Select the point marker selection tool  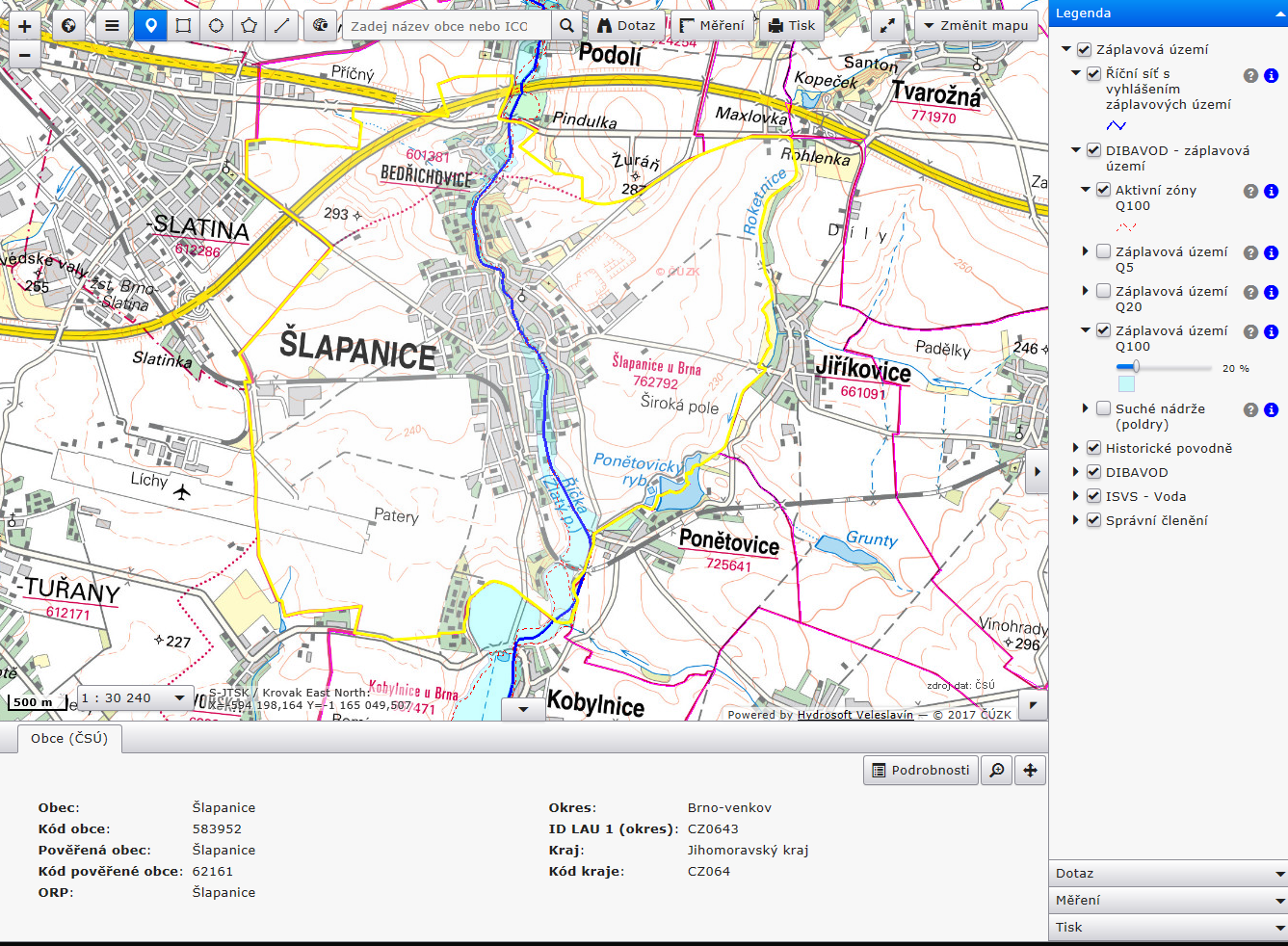(150, 26)
